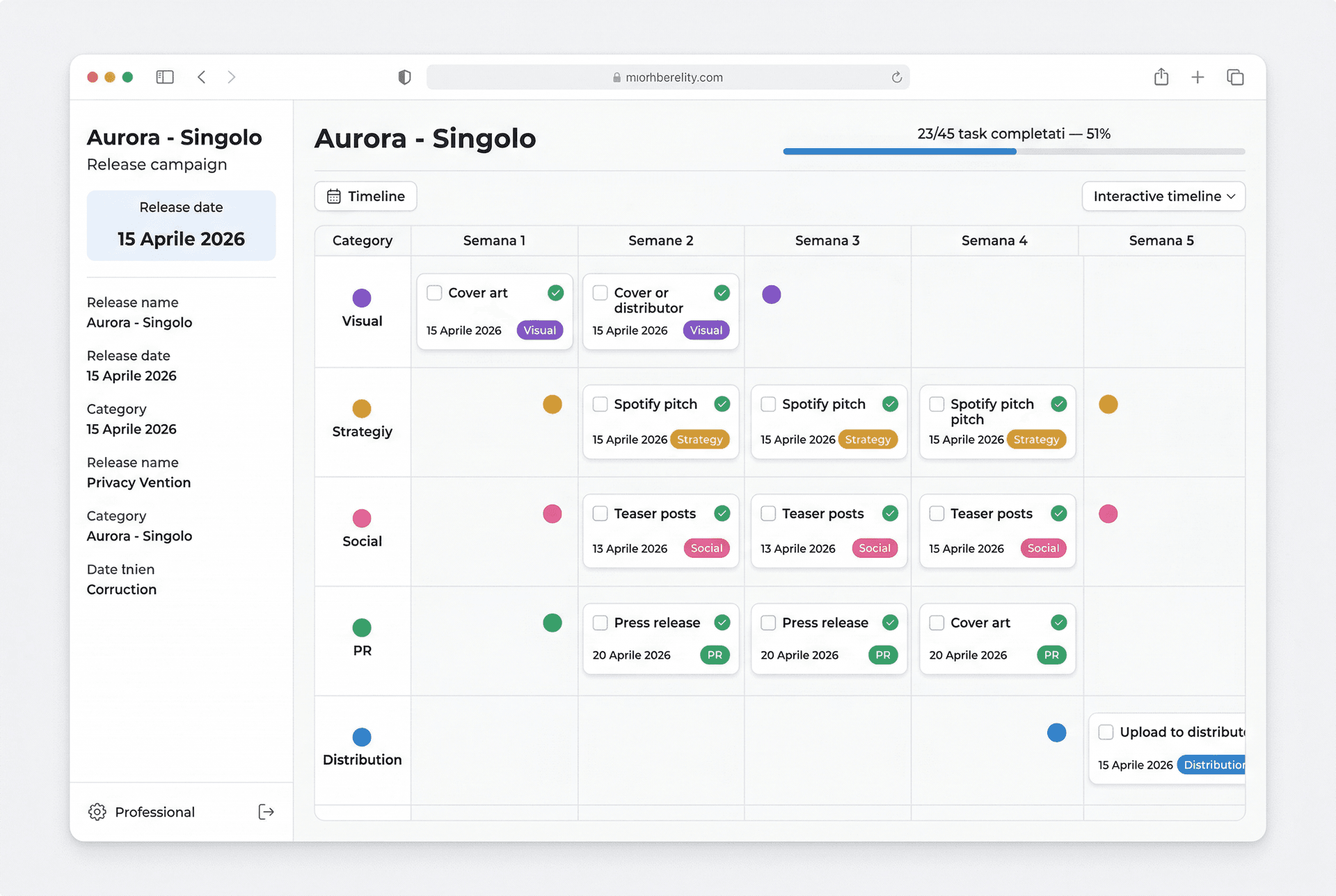Click the logout arrow next to Professional
The image size is (1336, 896).
pyautogui.click(x=266, y=812)
